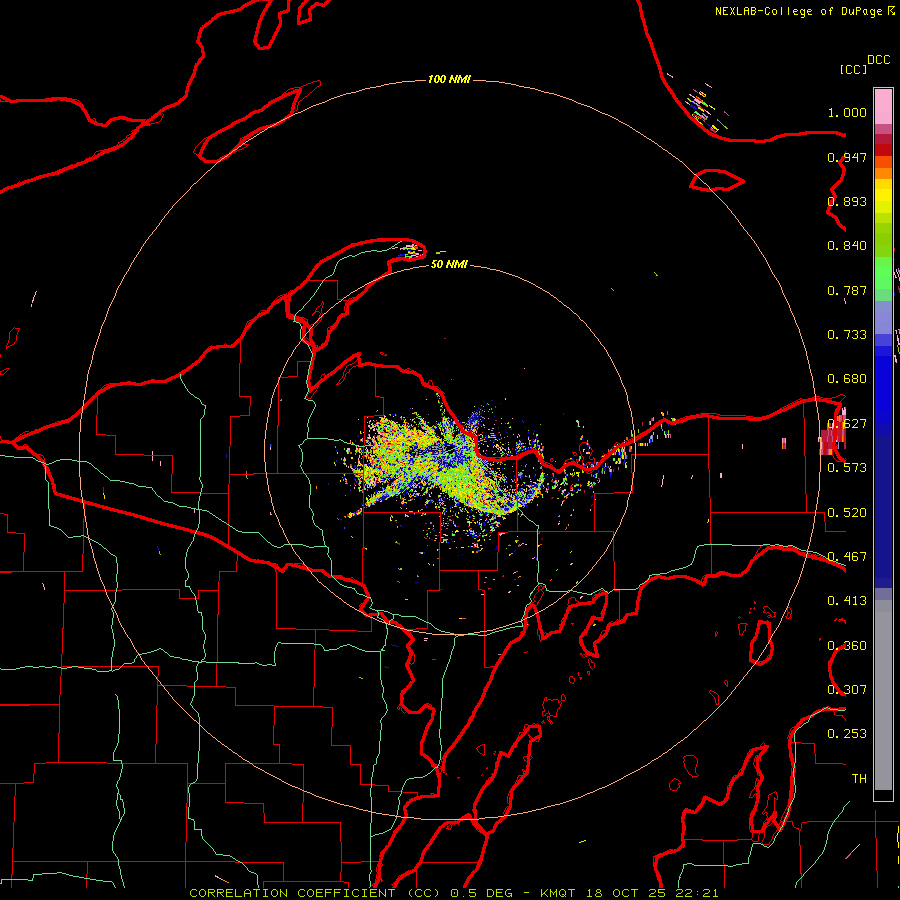The height and width of the screenshot is (900, 900).
Task: Click the DCC label above the color scale
Action: 879,60
